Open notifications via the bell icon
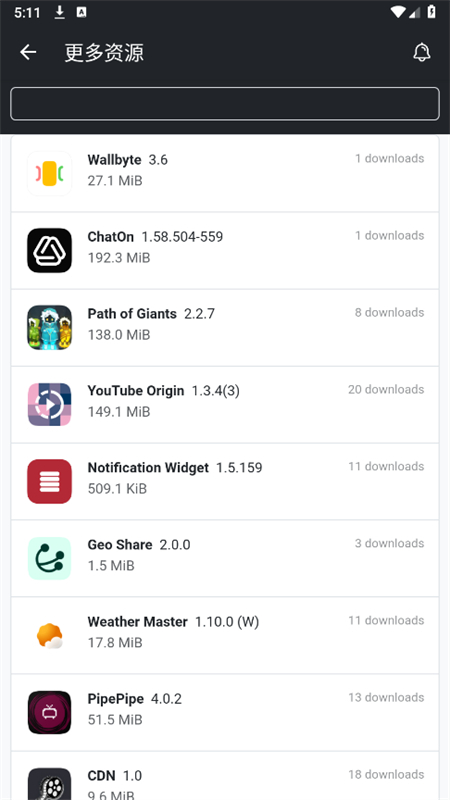 [421, 52]
